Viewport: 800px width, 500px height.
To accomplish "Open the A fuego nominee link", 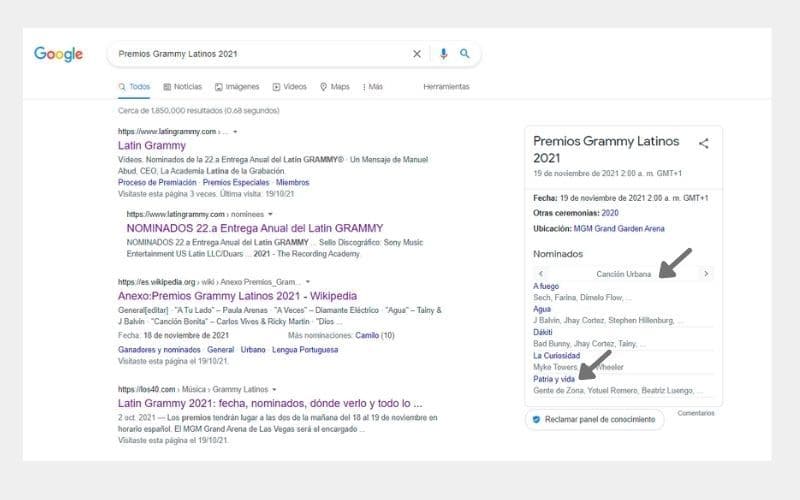I will pyautogui.click(x=546, y=286).
